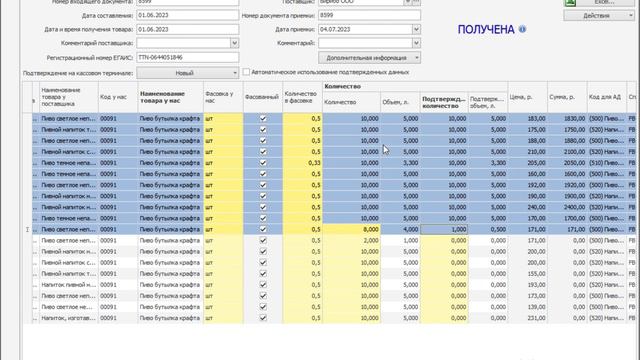Select the 2100,00 Сумма cell
This screenshot has width=640, height=360.
coord(567,151)
